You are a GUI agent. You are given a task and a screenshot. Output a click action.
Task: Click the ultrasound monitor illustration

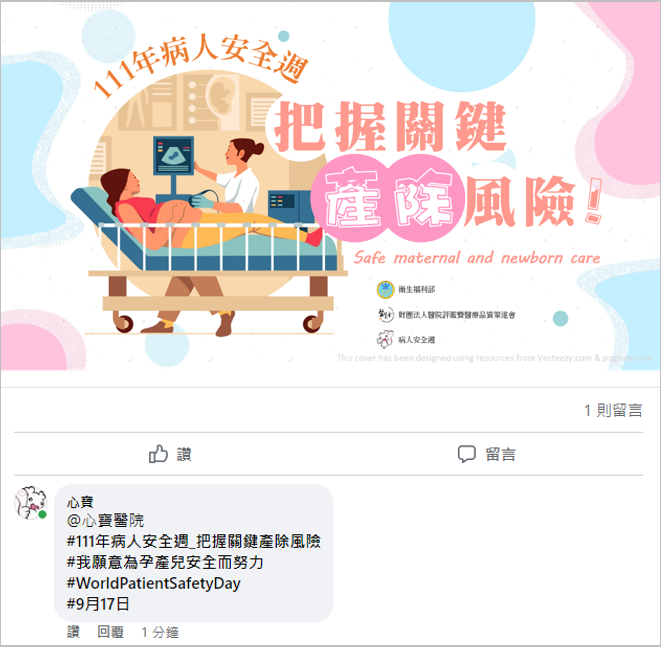[x=173, y=155]
